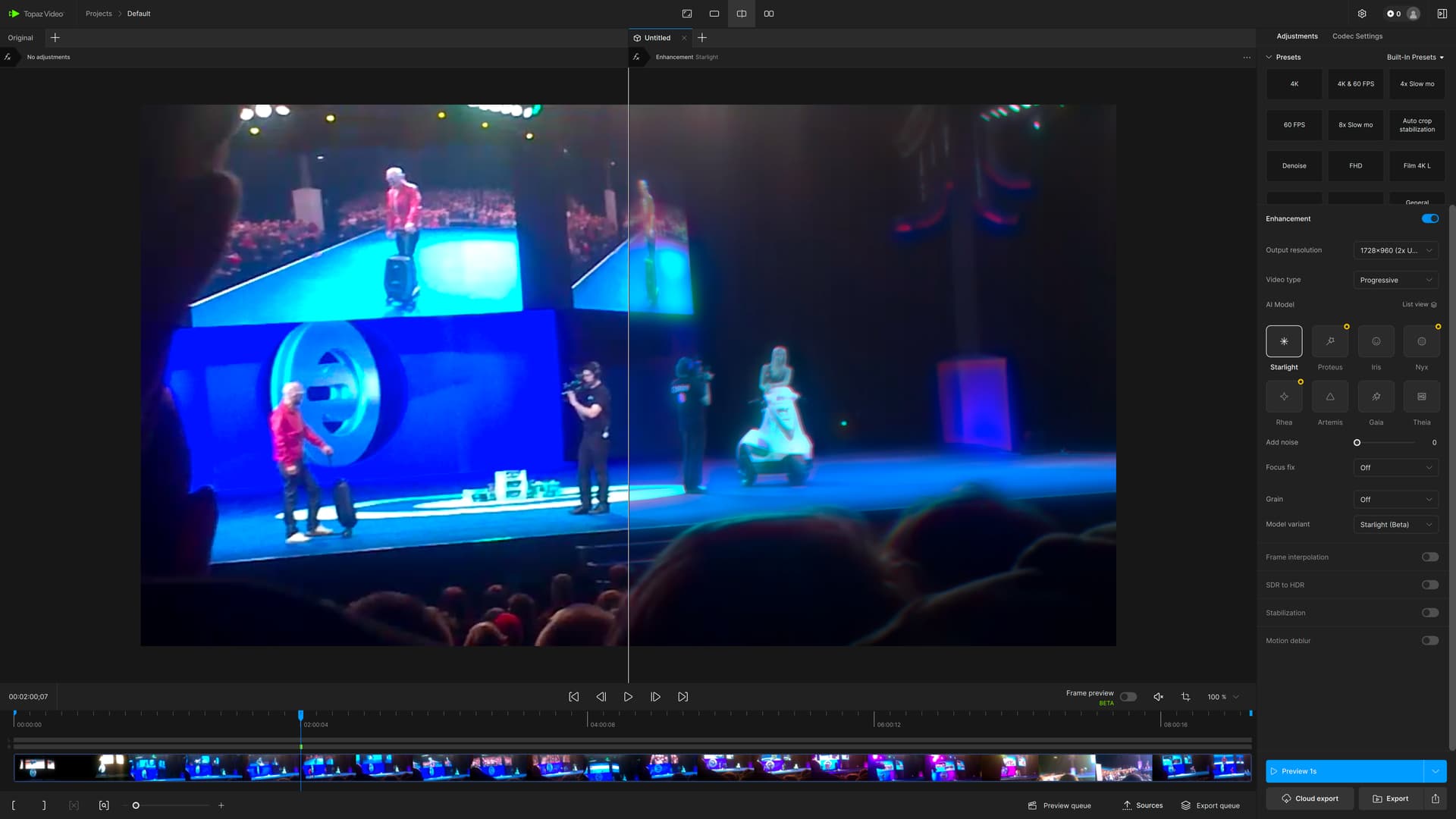Select the Untitled tab
The height and width of the screenshot is (819, 1456).
(x=657, y=38)
